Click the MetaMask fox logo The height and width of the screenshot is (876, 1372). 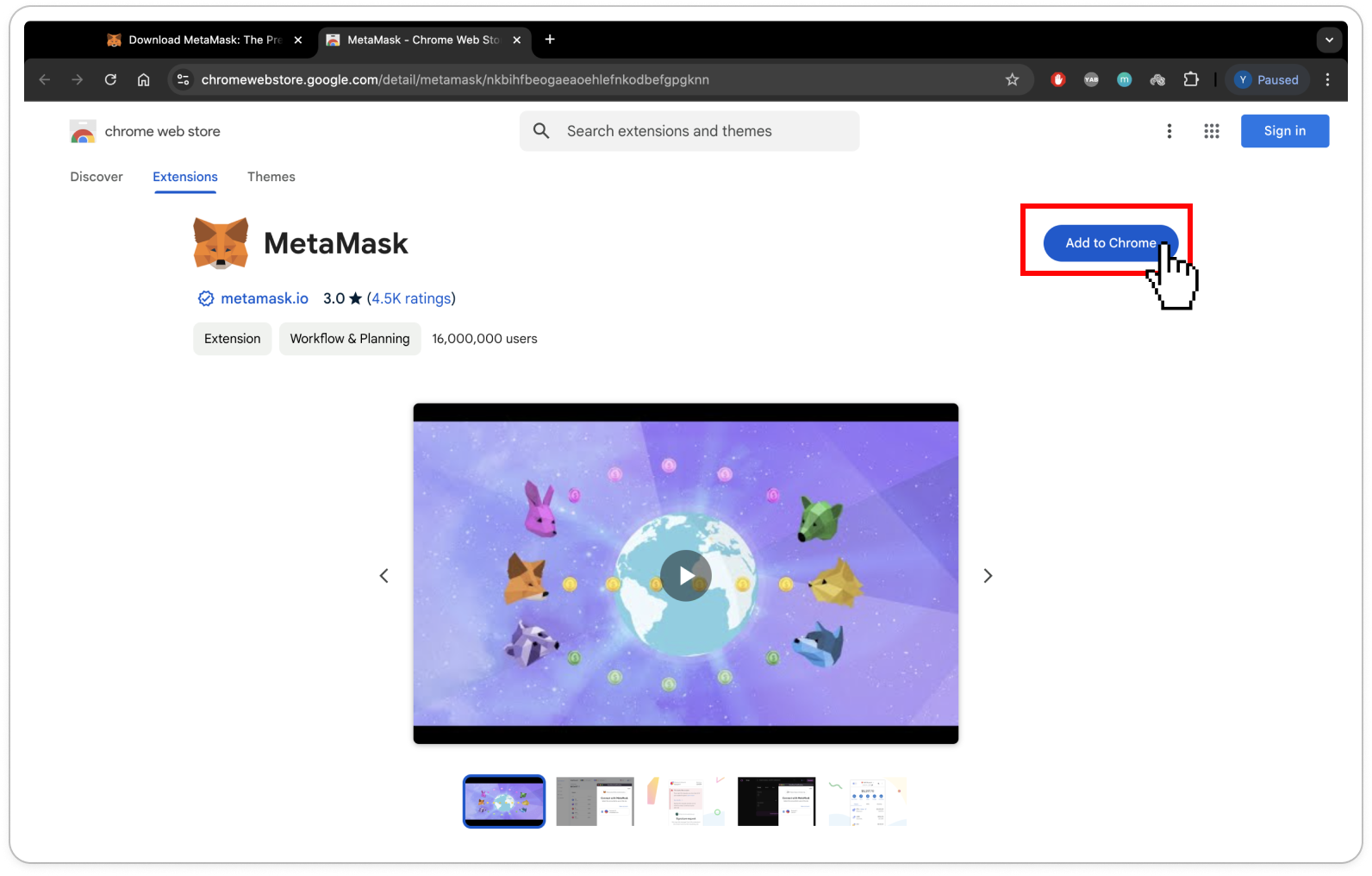point(221,243)
